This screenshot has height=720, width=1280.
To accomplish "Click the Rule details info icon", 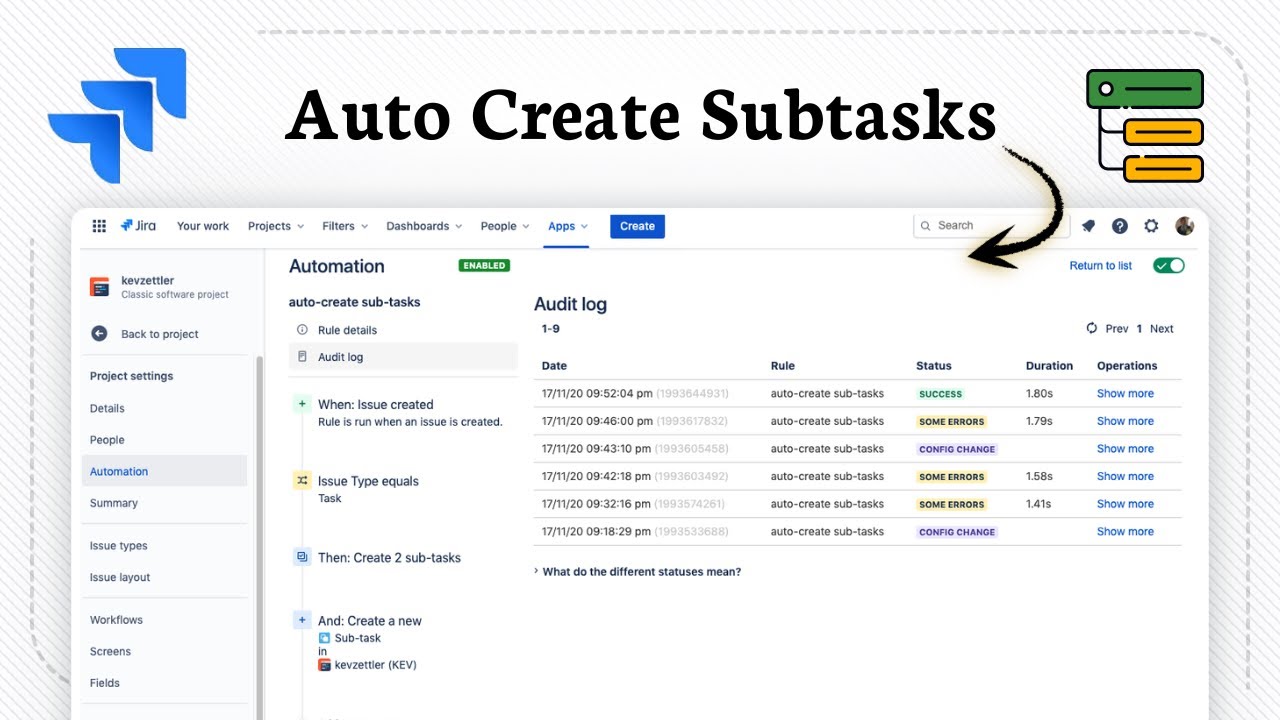I will pyautogui.click(x=302, y=330).
